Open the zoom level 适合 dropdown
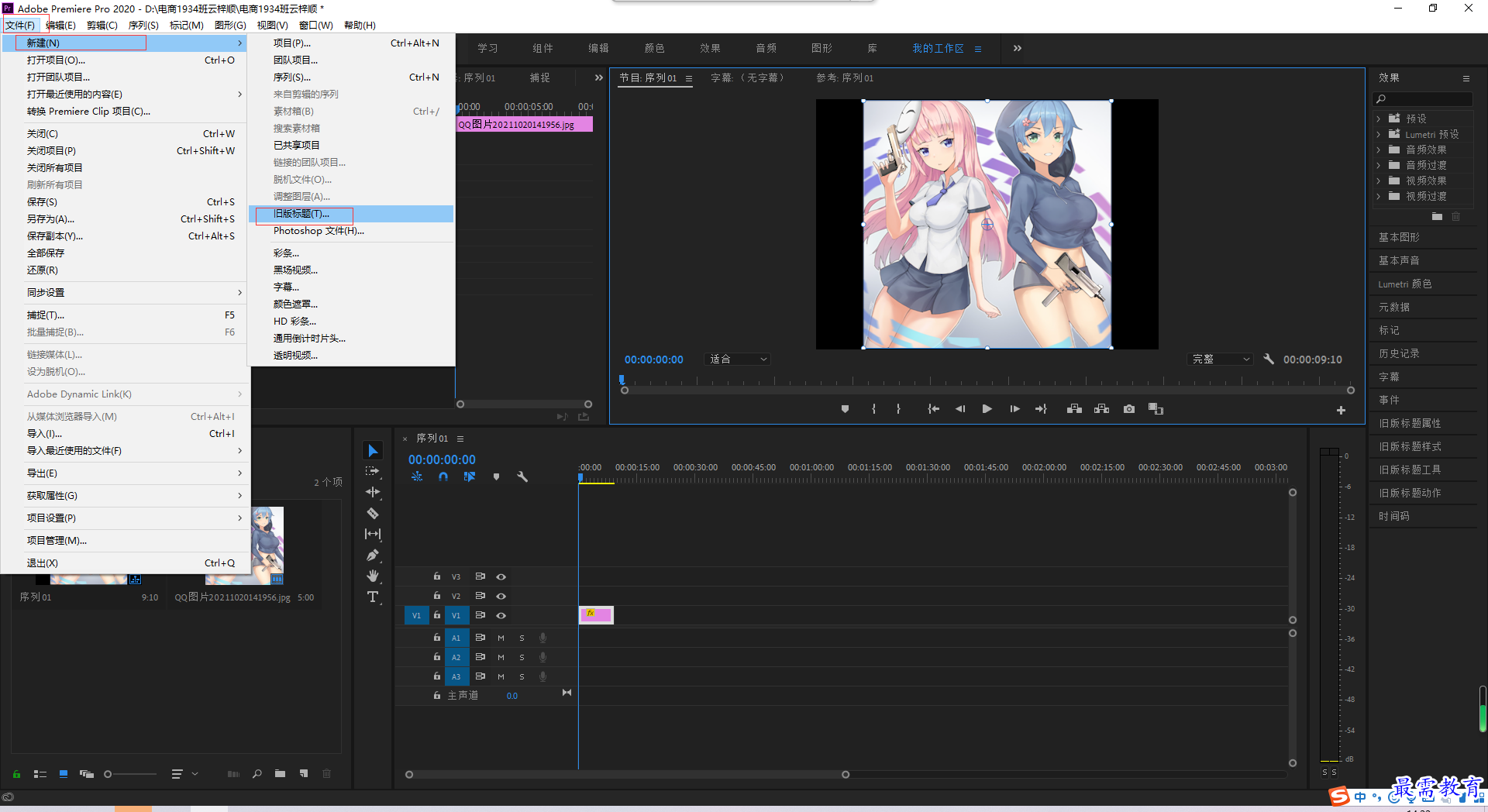 coord(738,359)
